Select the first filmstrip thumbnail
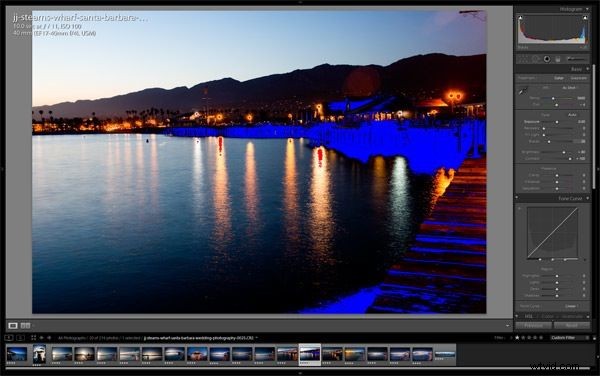The image size is (600, 376). (x=16, y=354)
